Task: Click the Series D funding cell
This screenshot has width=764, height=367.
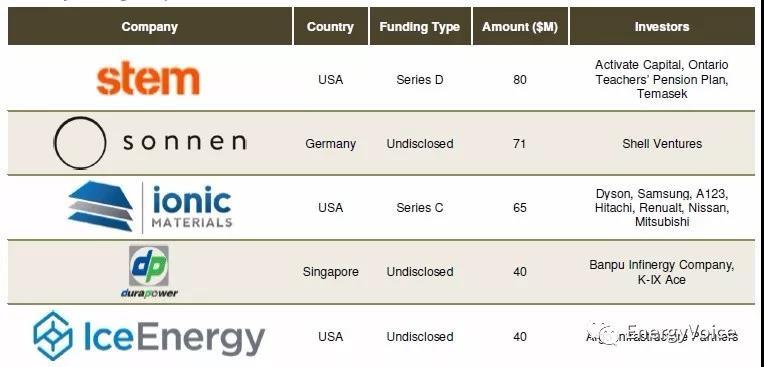Action: tap(420, 79)
